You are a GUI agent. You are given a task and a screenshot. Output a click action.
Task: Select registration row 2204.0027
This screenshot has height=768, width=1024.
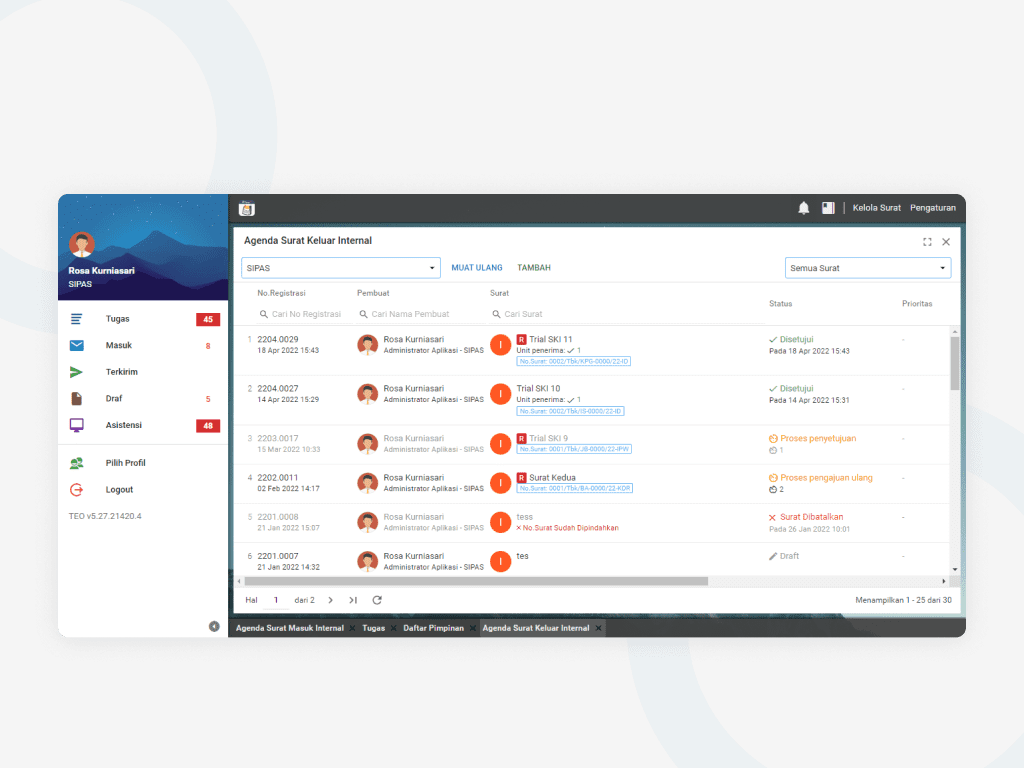click(591, 400)
